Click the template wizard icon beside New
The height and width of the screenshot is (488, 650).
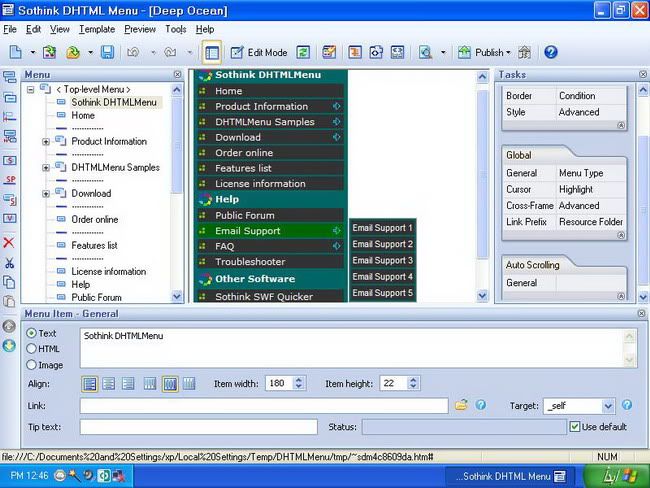(50, 52)
